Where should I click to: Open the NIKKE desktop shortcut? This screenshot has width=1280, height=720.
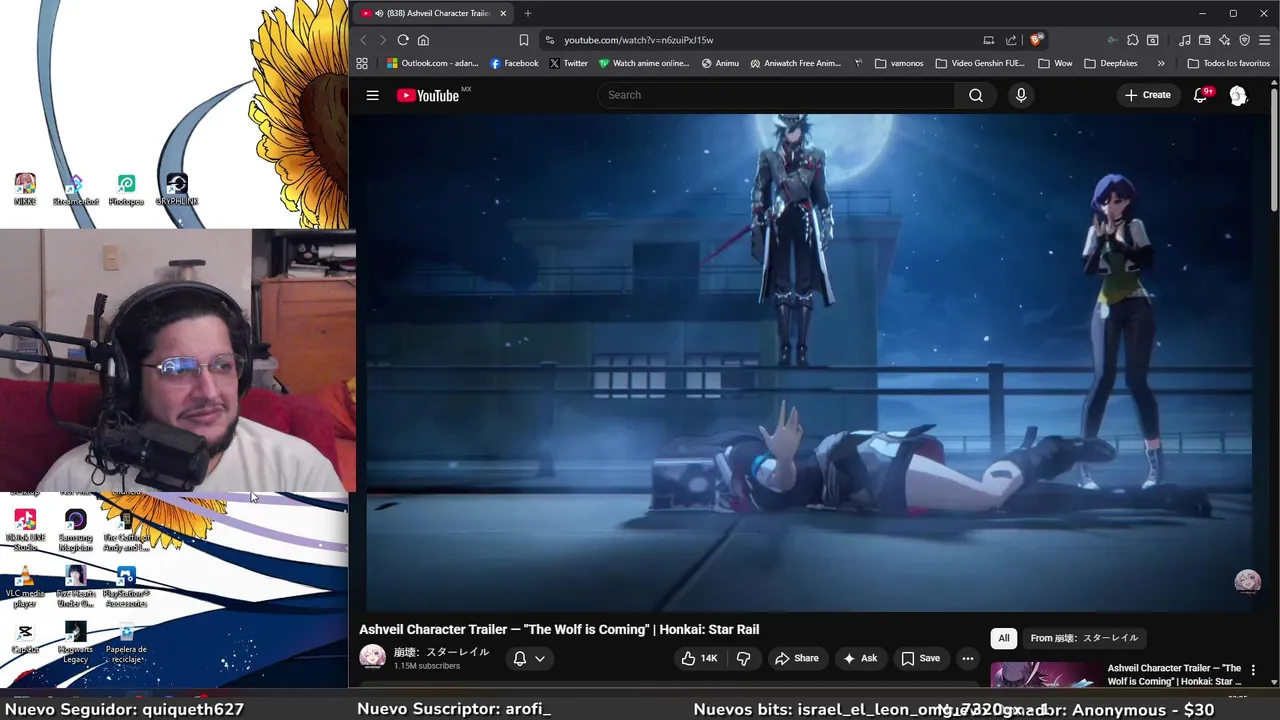(25, 189)
